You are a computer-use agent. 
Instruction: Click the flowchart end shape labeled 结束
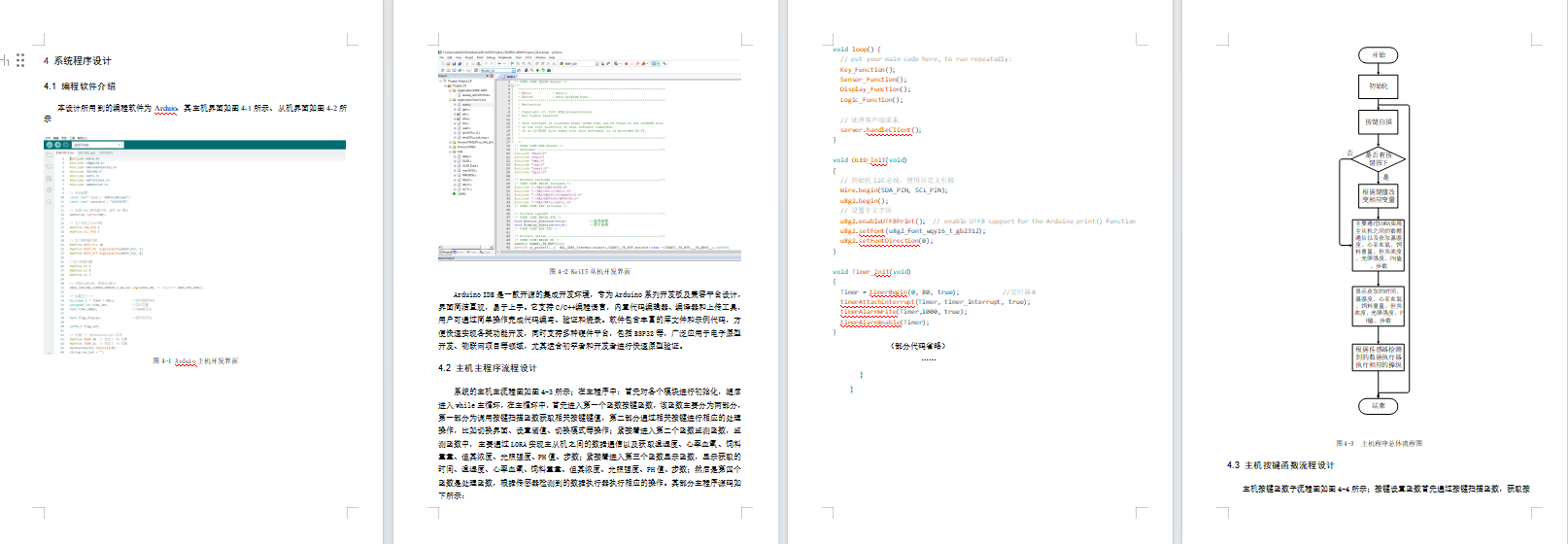pyautogui.click(x=1379, y=406)
